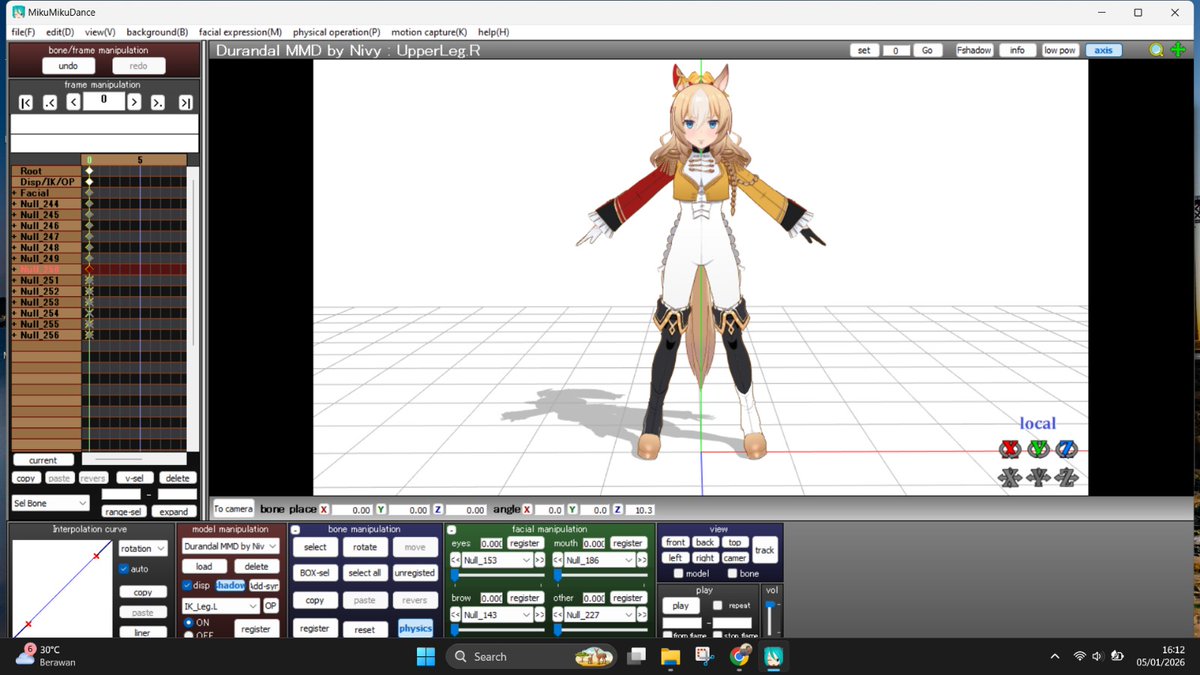Collapse the bone manipulation panel
This screenshot has height=675, width=1200.
(295, 529)
